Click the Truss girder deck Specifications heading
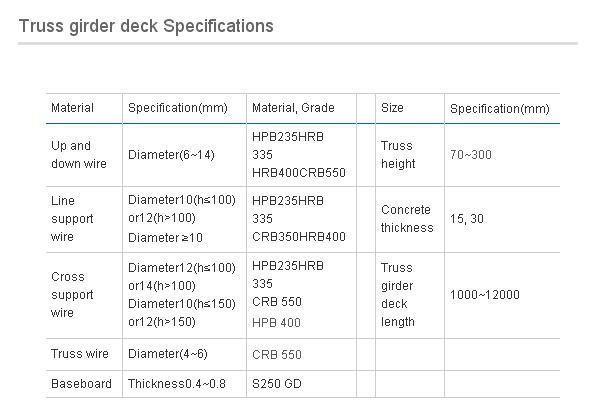Image resolution: width=608 pixels, height=409 pixels. pyautogui.click(x=146, y=26)
